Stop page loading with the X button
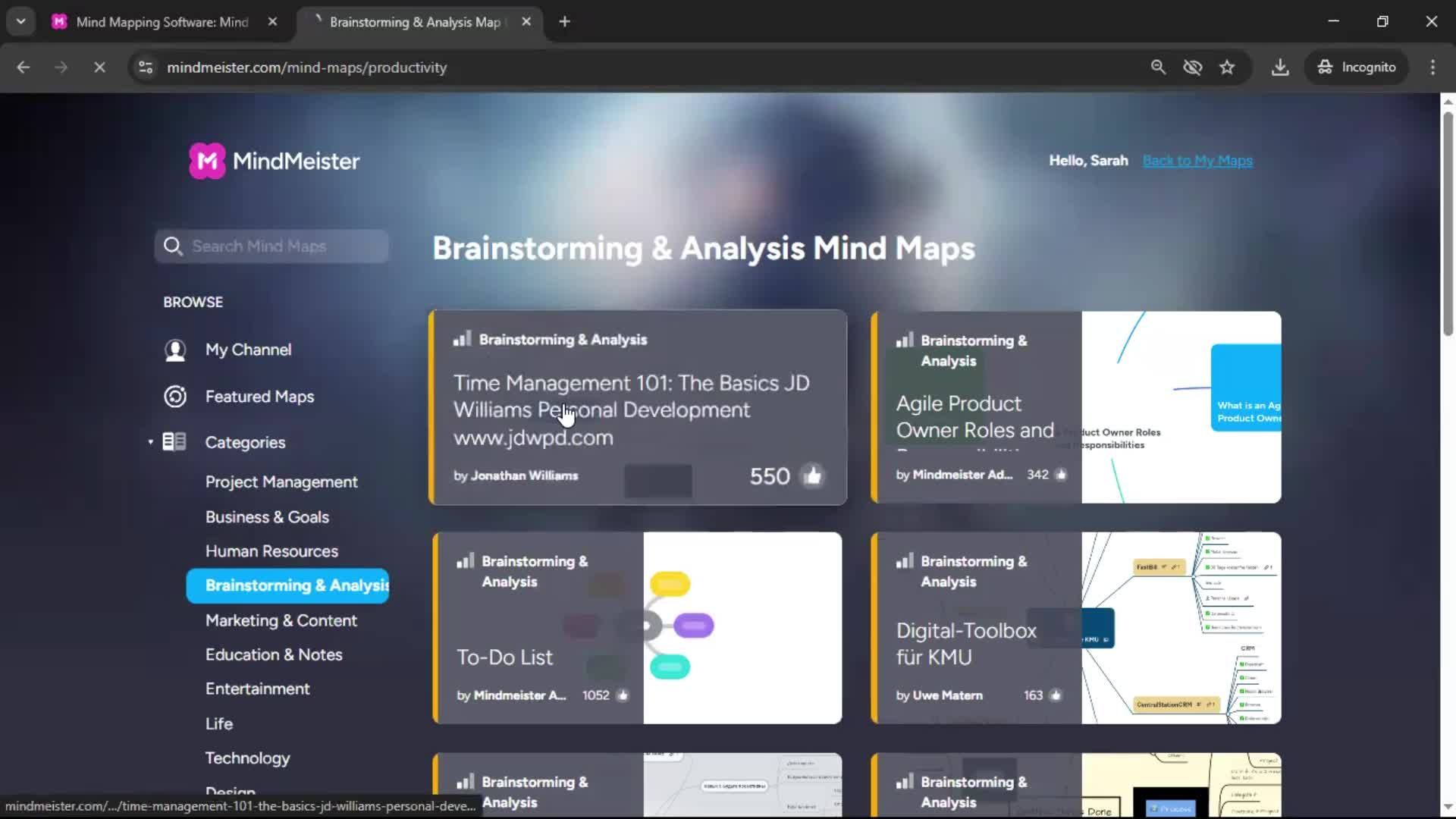This screenshot has height=819, width=1456. (99, 67)
